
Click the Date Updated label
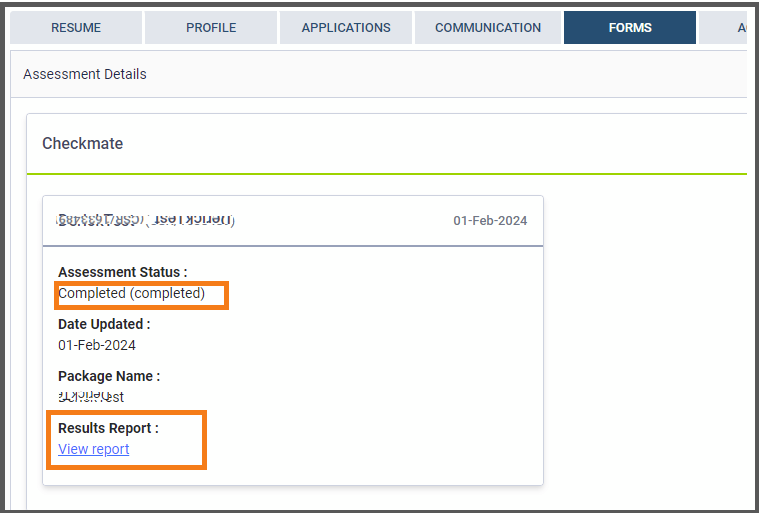104,324
